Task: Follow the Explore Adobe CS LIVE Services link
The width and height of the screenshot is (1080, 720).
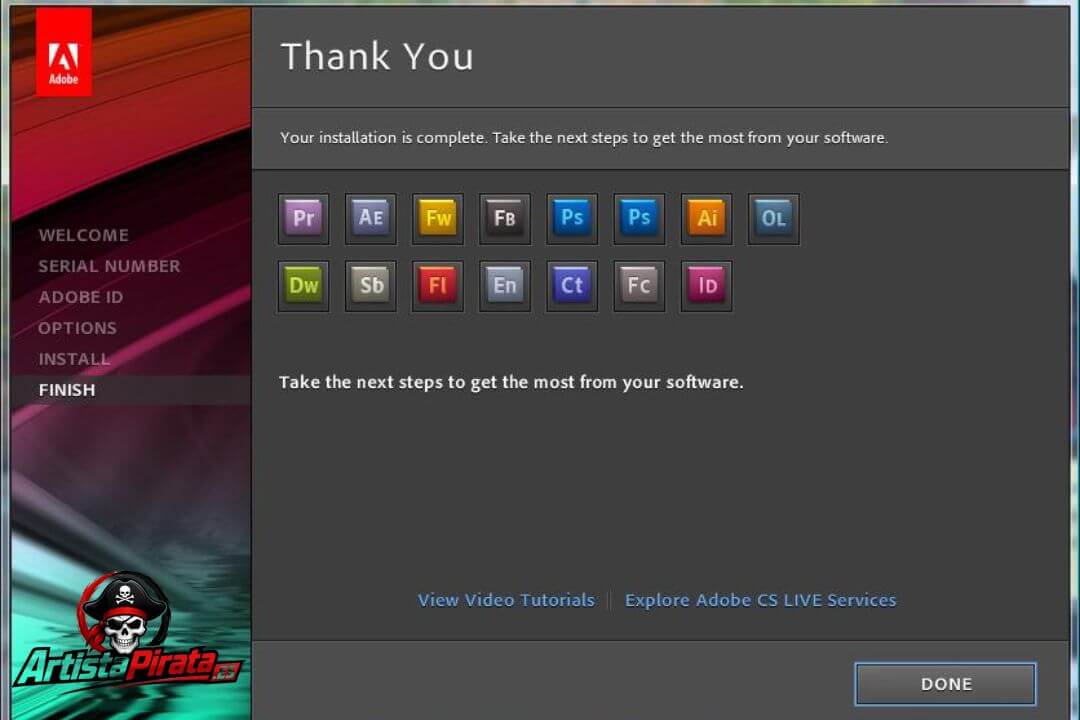Action: click(x=760, y=600)
